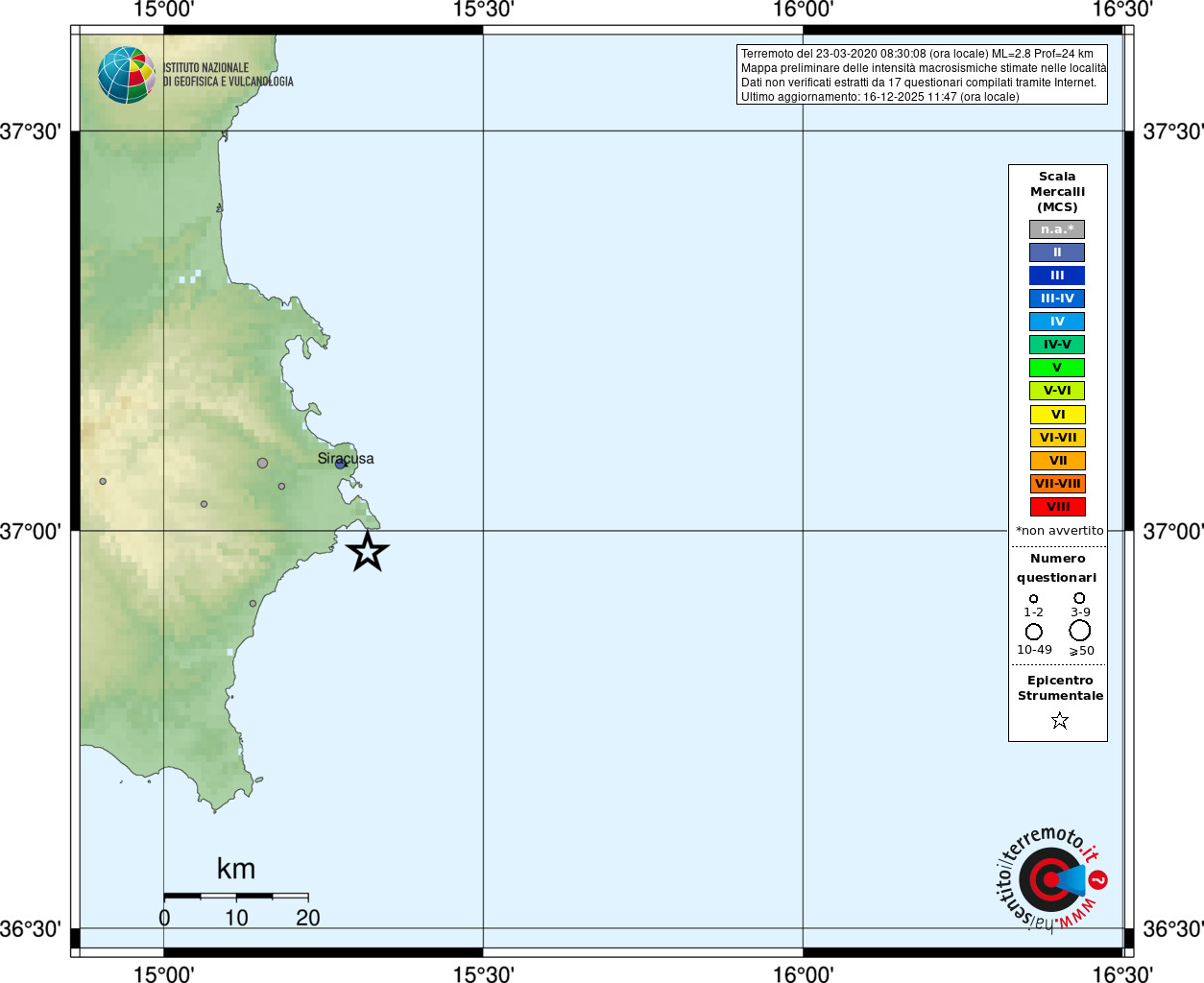Click the IV-V intensity legend swatch
This screenshot has width=1204, height=983.
1057,345
